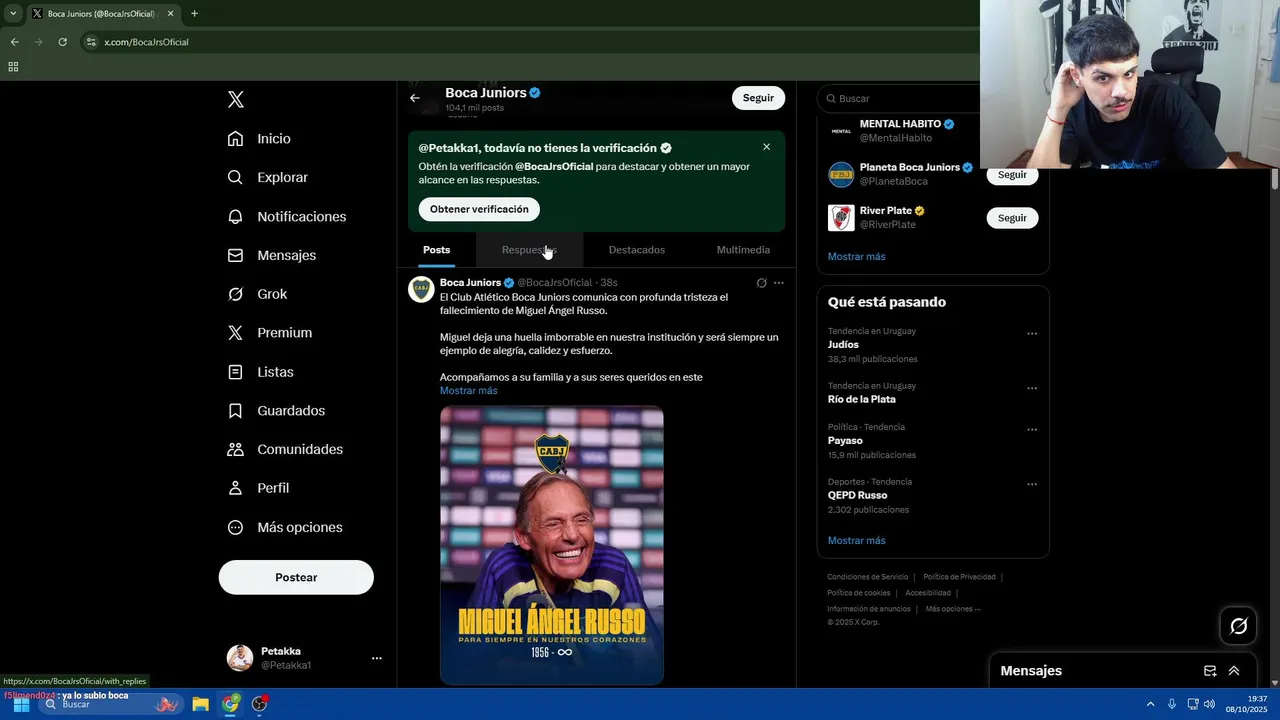1280x720 pixels.
Task: Follow Boca Juniors with the header Seguir button
Action: (758, 98)
